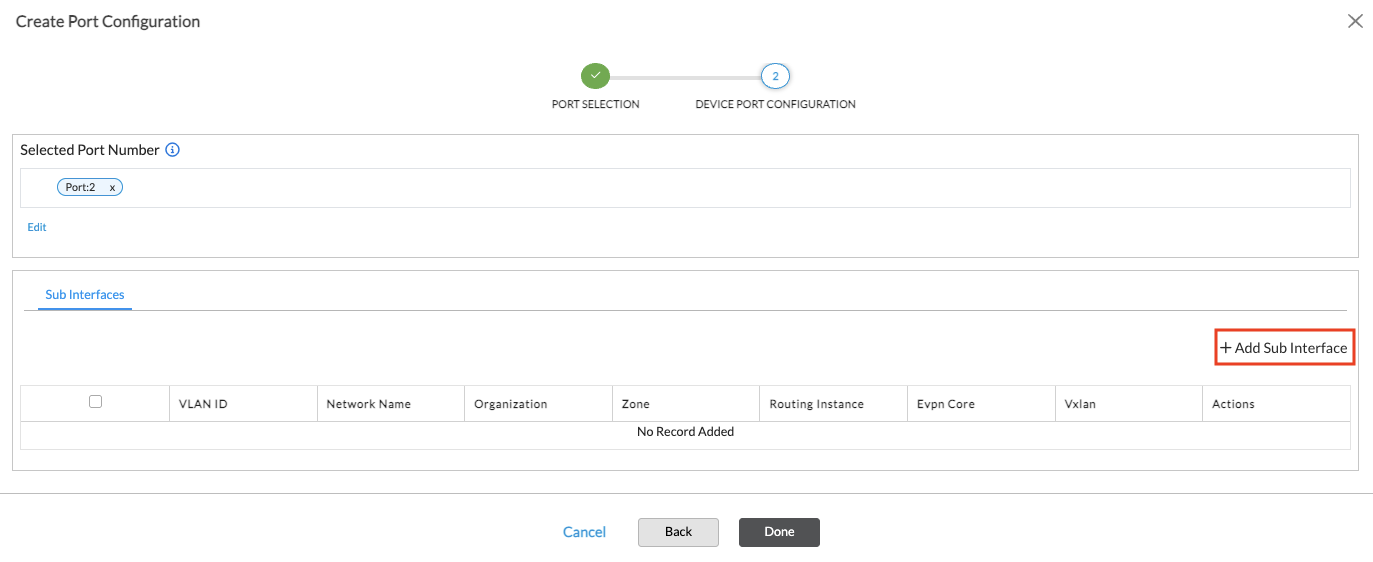Click the step 2 circle indicator
Viewport: 1373px width, 562px height.
tap(775, 76)
